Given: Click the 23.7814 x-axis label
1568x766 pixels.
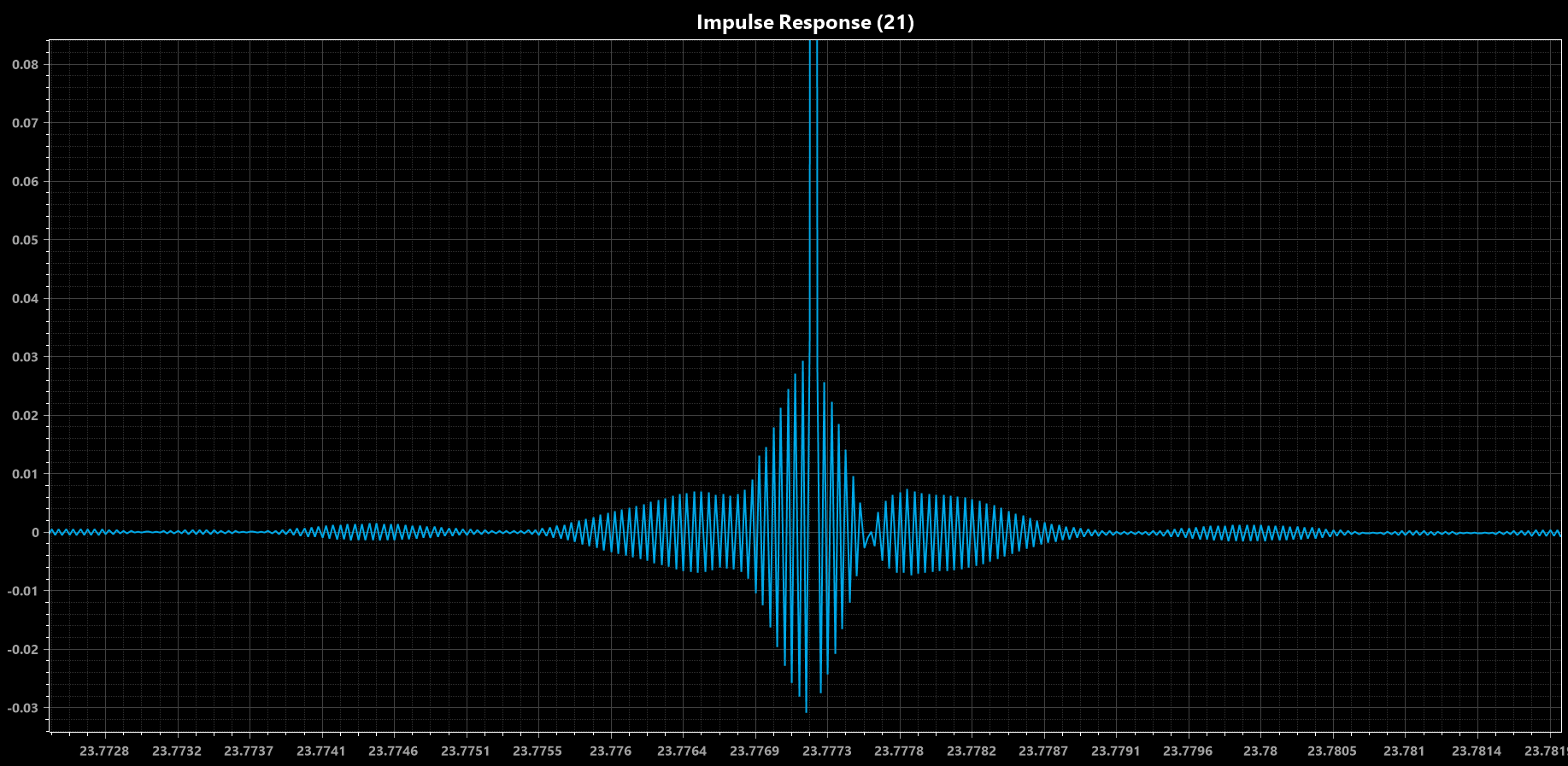Looking at the screenshot, I should tap(1477, 751).
